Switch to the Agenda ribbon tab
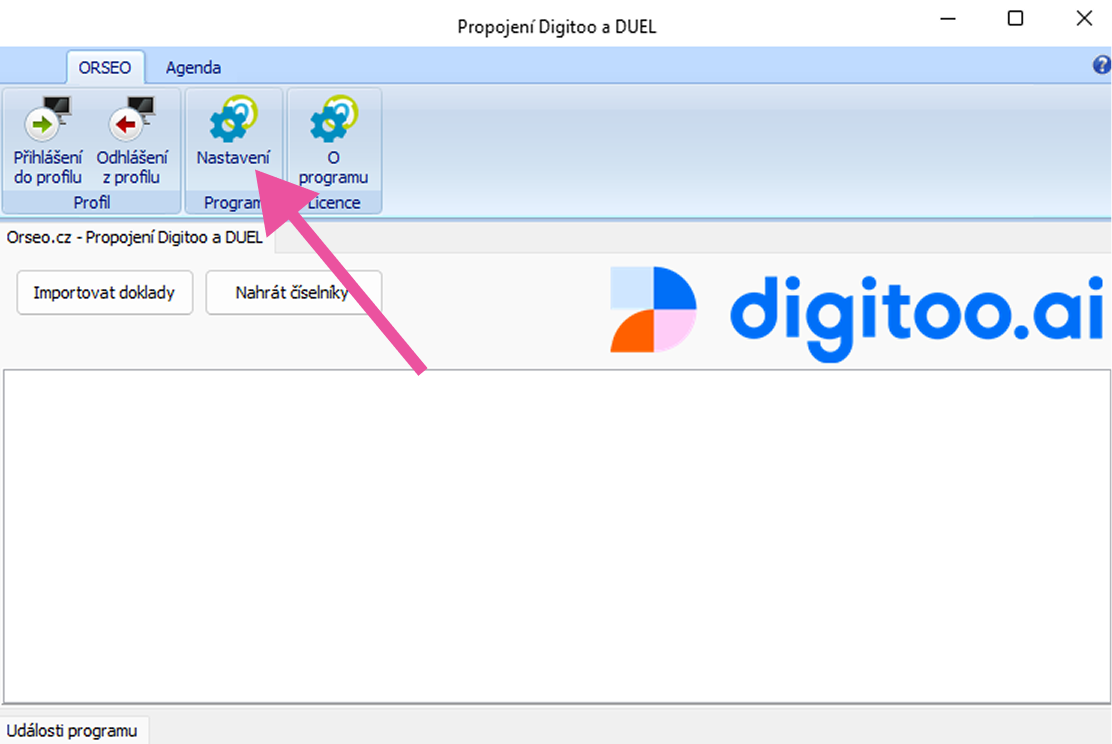 193,67
